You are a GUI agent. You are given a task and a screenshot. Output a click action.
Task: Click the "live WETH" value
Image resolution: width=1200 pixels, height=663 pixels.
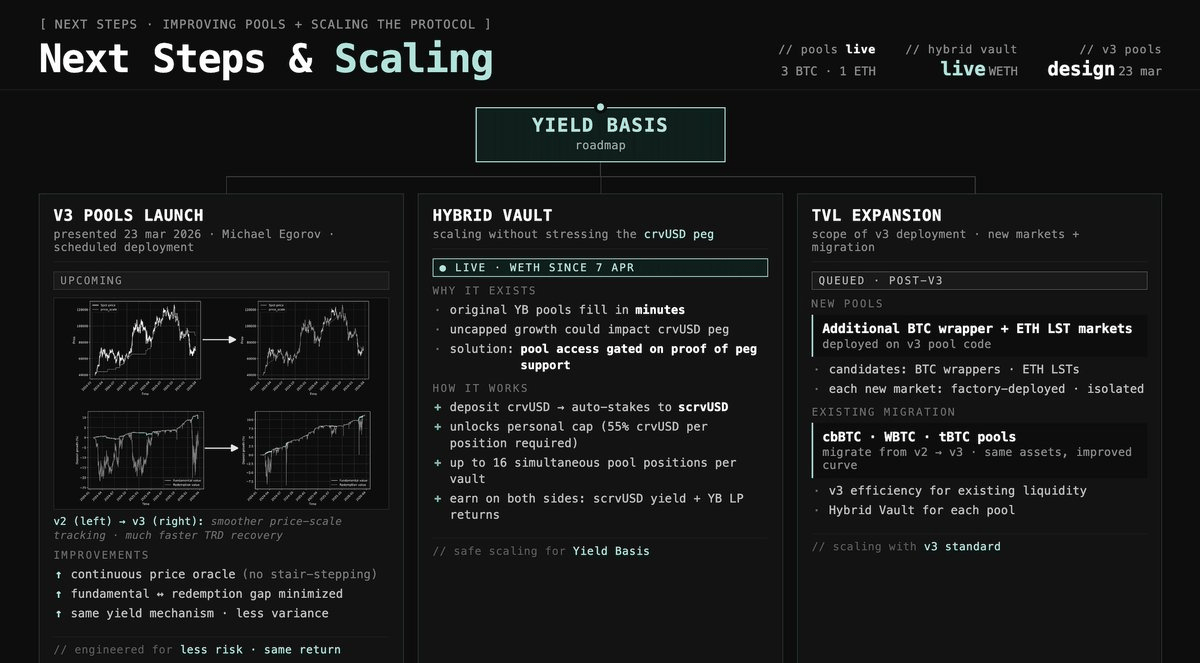click(979, 70)
